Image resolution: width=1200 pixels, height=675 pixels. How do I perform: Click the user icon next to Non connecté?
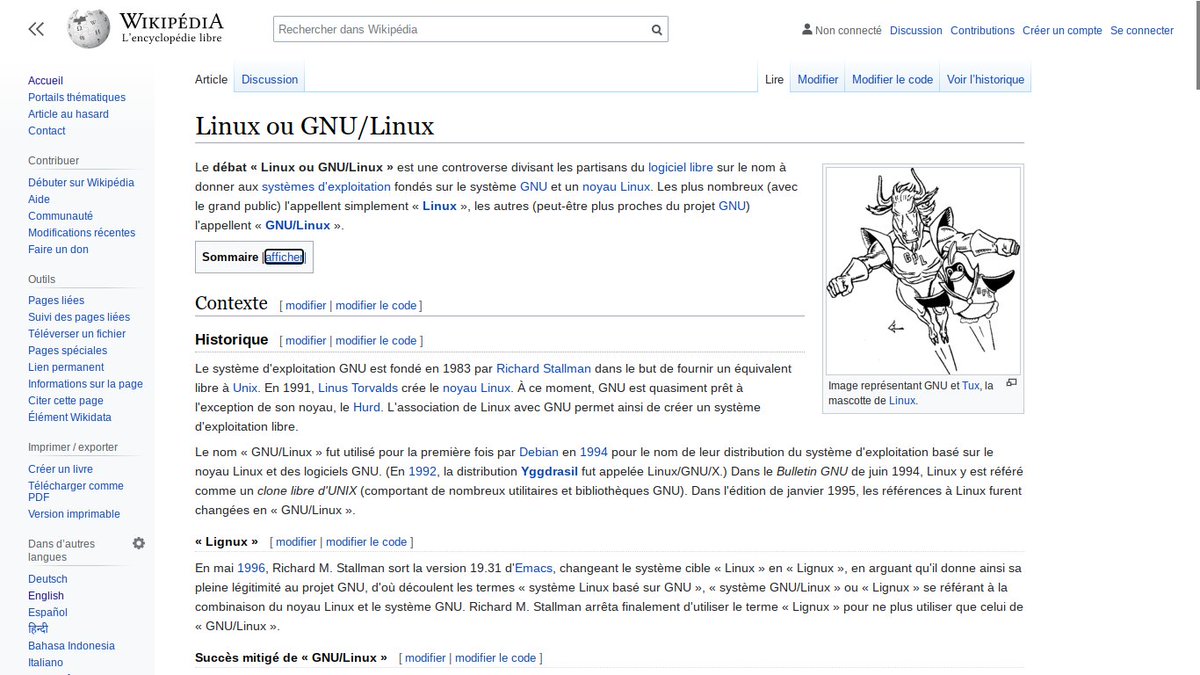(x=805, y=30)
